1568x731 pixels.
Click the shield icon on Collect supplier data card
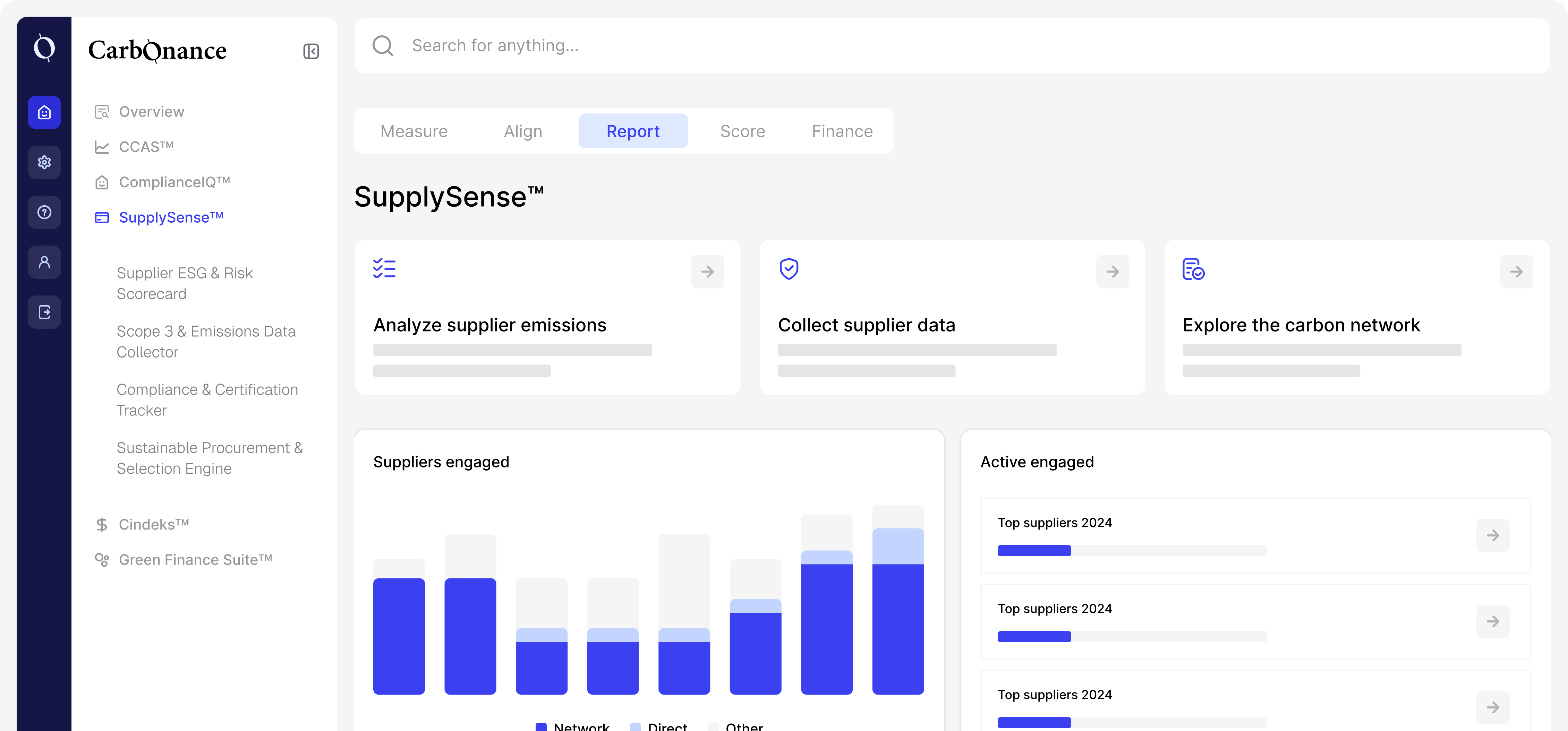[x=790, y=268]
